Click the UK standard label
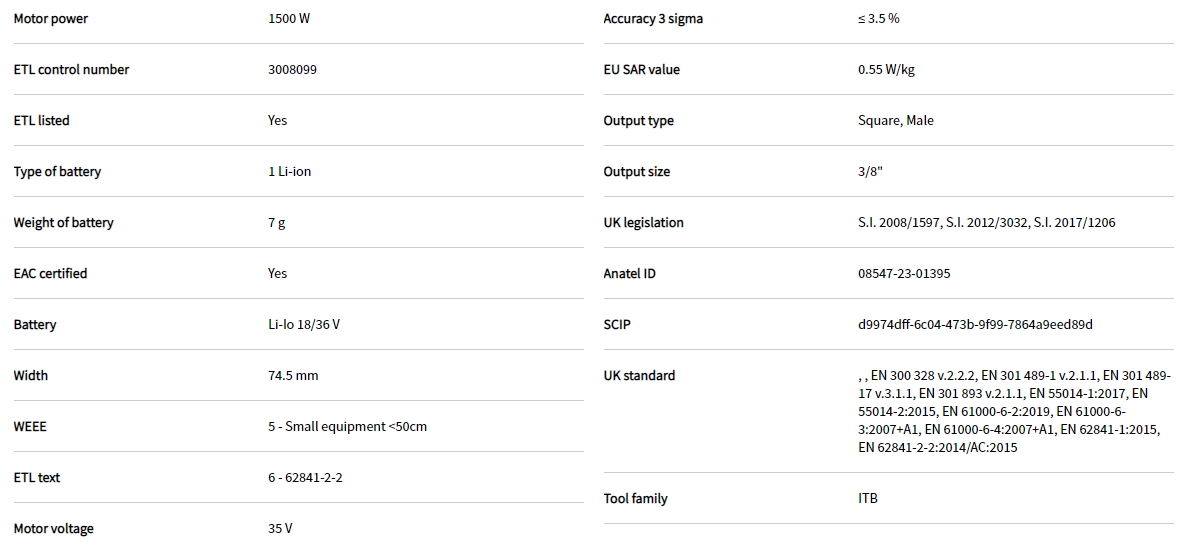 pyautogui.click(x=639, y=376)
